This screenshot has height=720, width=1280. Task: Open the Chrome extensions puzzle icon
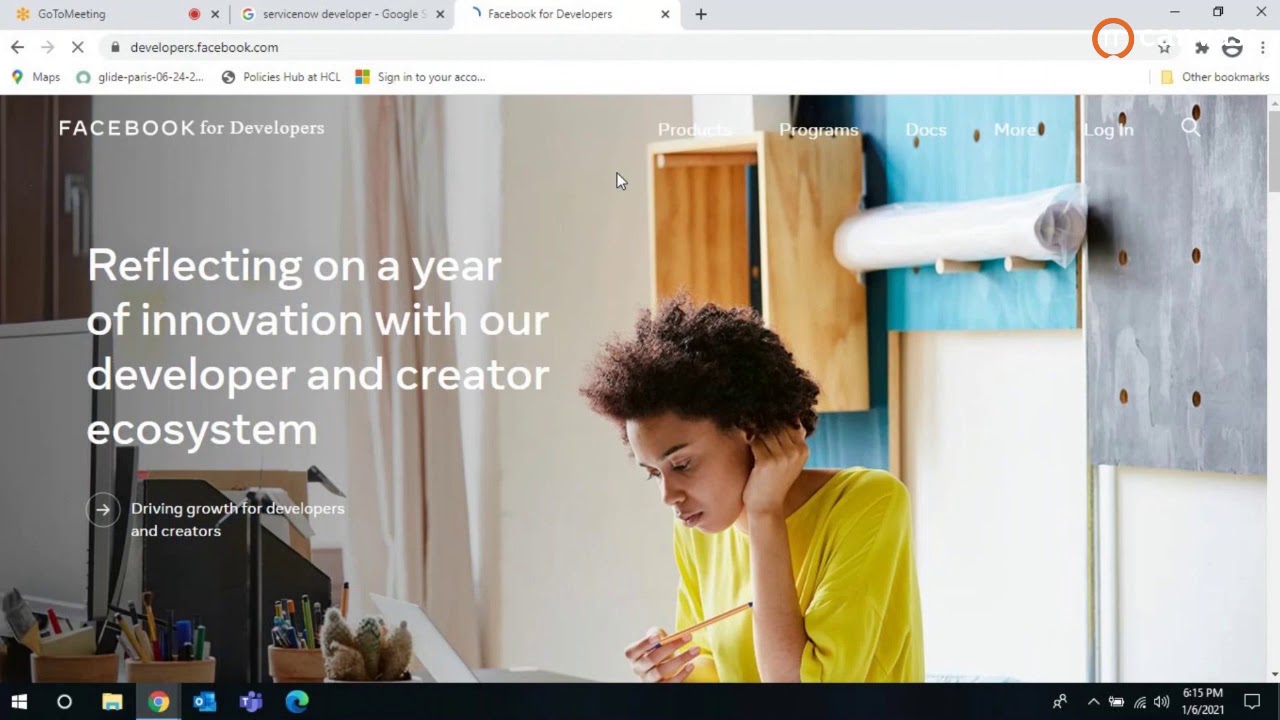click(1202, 47)
